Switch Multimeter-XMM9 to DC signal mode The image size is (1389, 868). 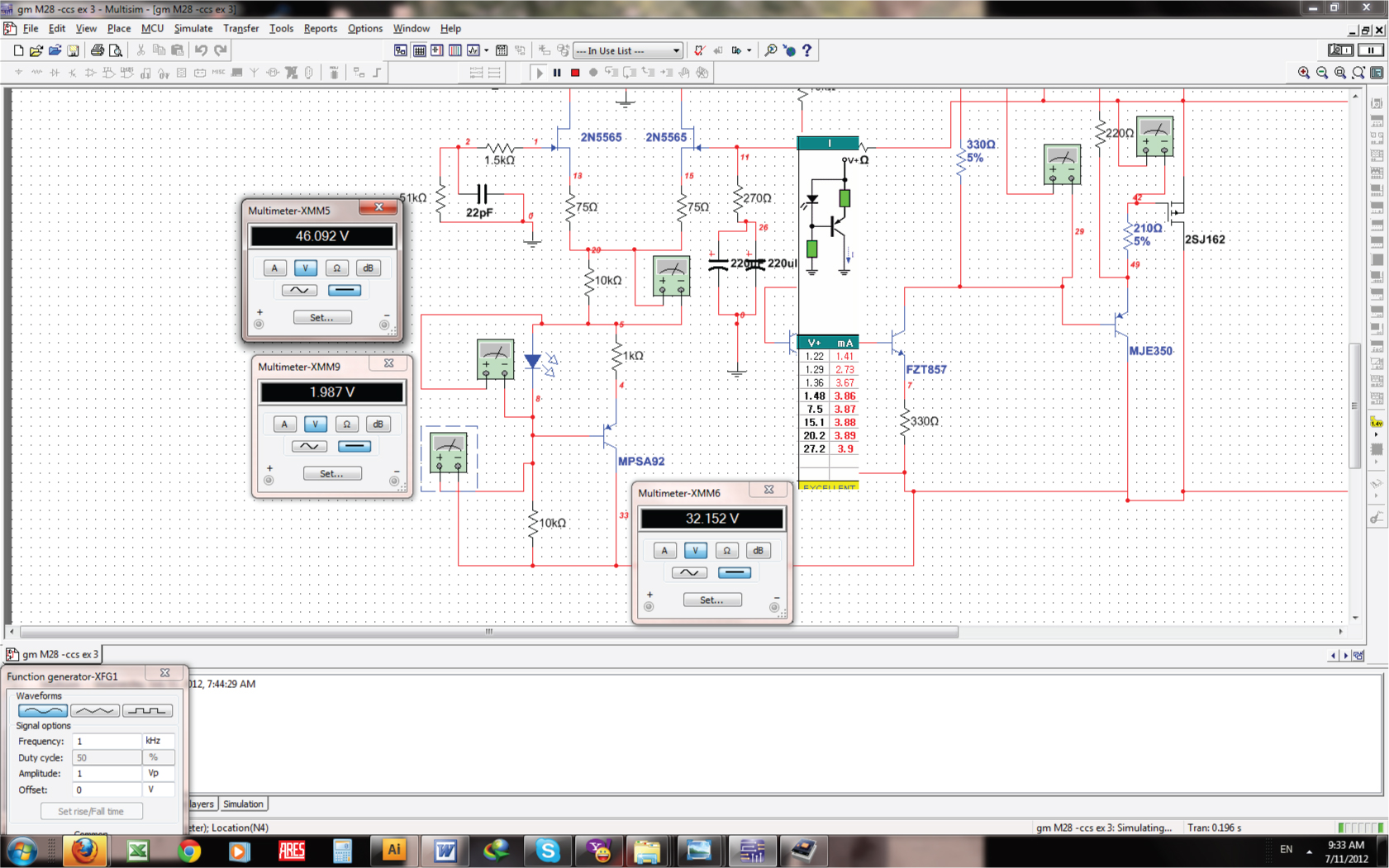[354, 446]
